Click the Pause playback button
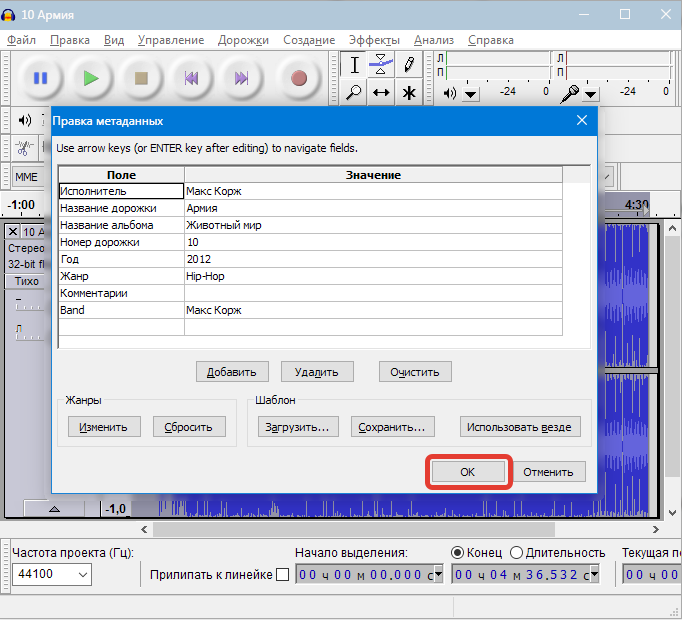Screen dimensions: 682x620 40,77
